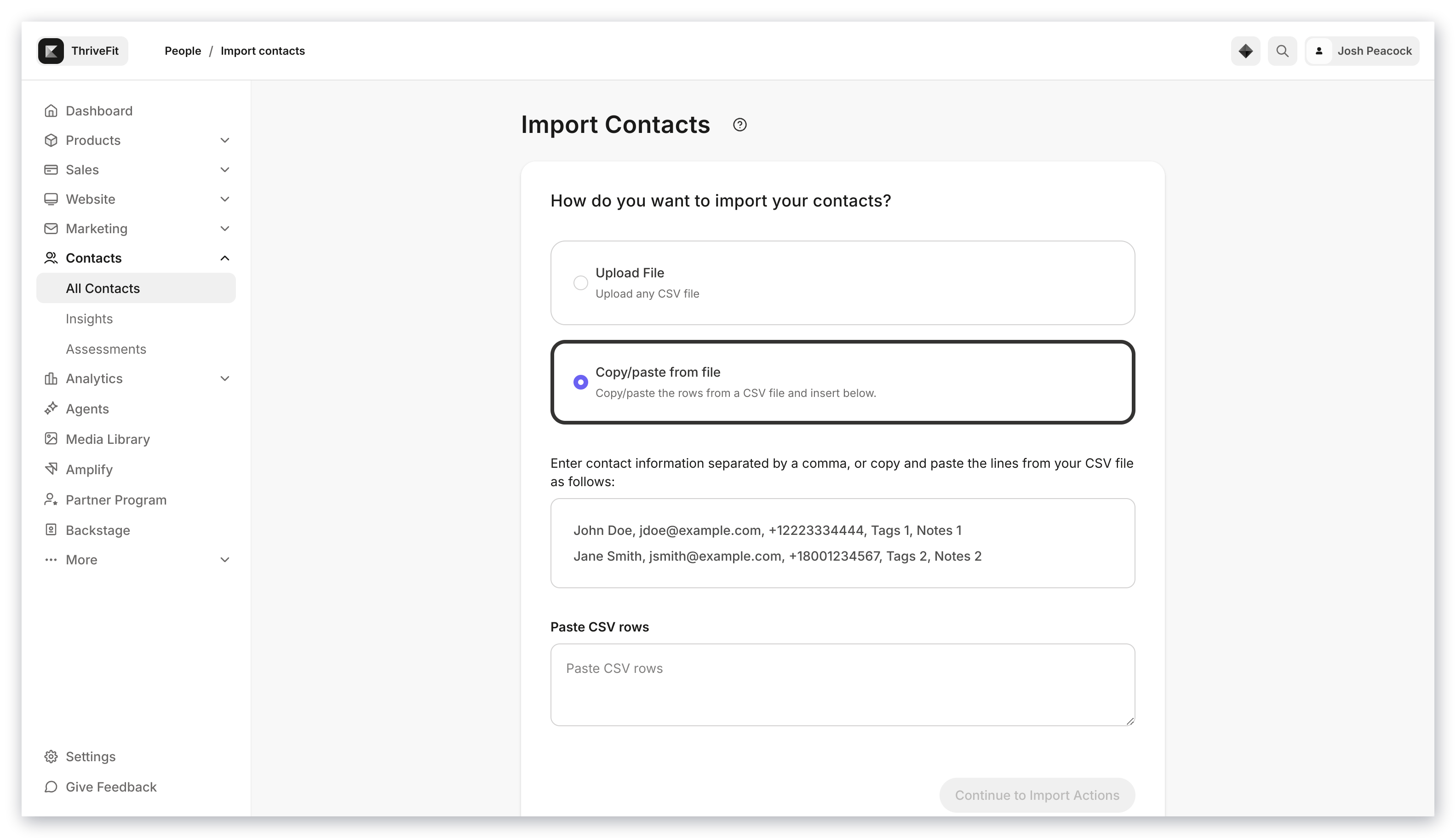Select the Upload File radio button
1456x838 pixels.
pyautogui.click(x=580, y=282)
